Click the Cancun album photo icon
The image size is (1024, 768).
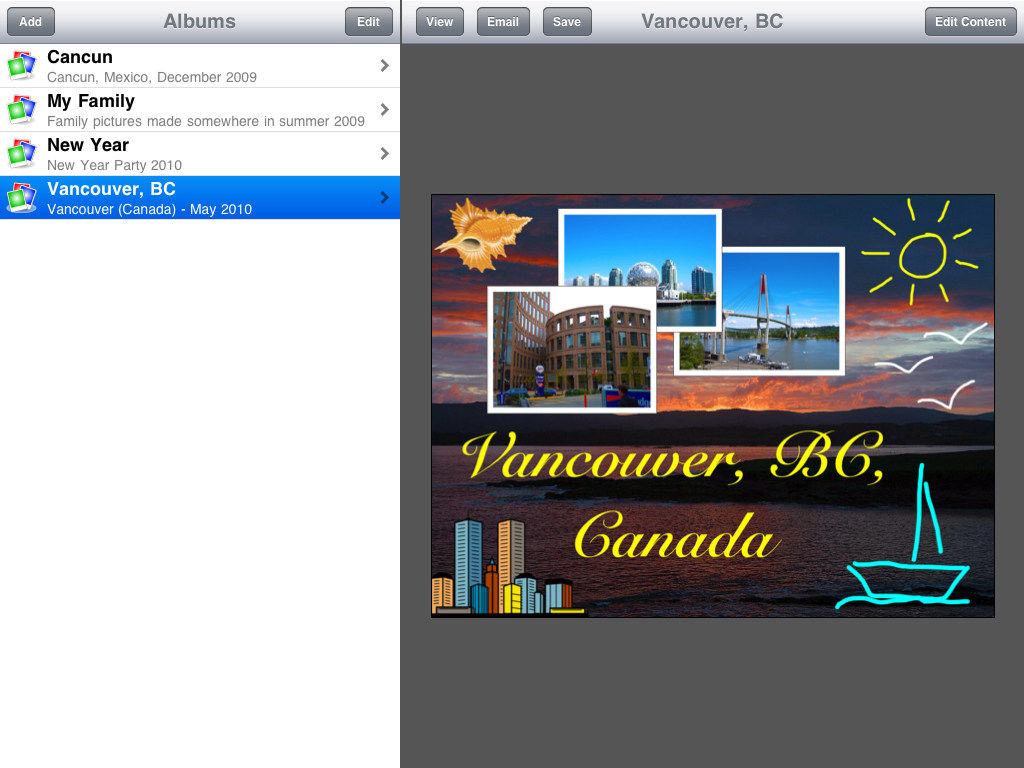22,65
